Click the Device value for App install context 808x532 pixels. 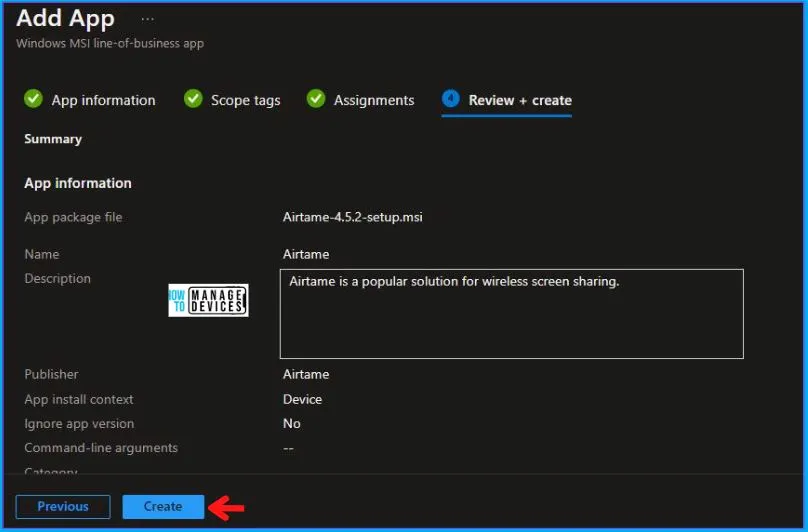302,399
